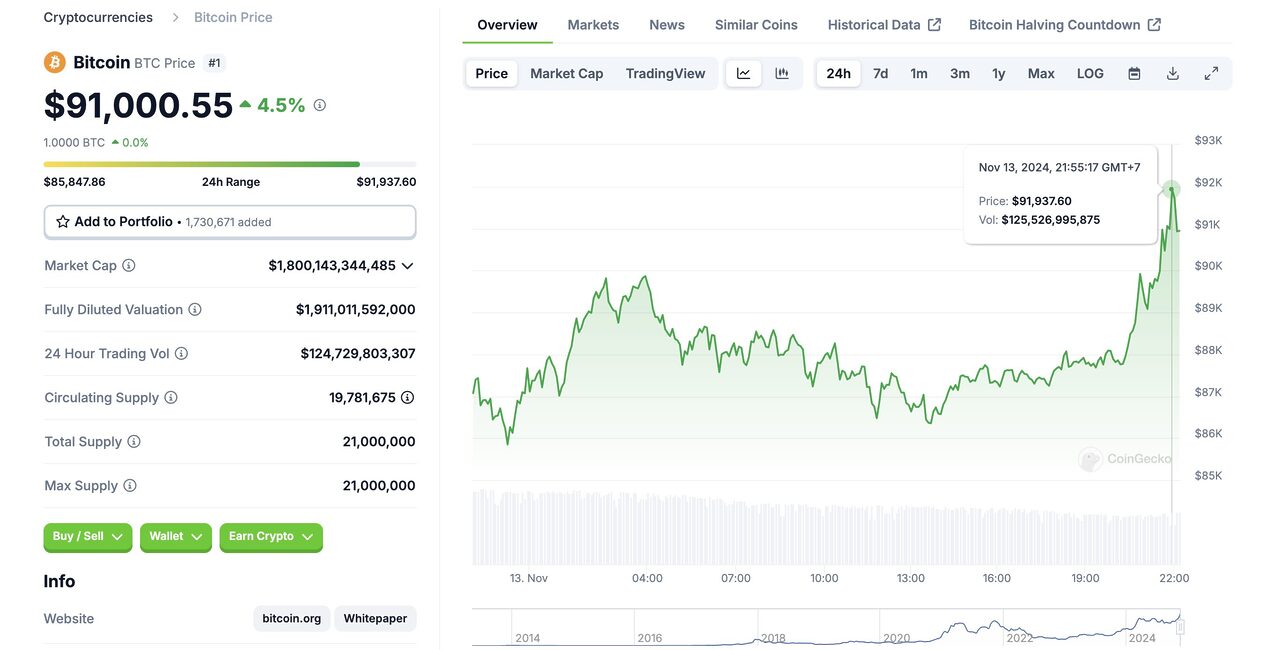The width and height of the screenshot is (1280, 650).
Task: Show Circulating Supply label info icon
Action: tap(171, 398)
